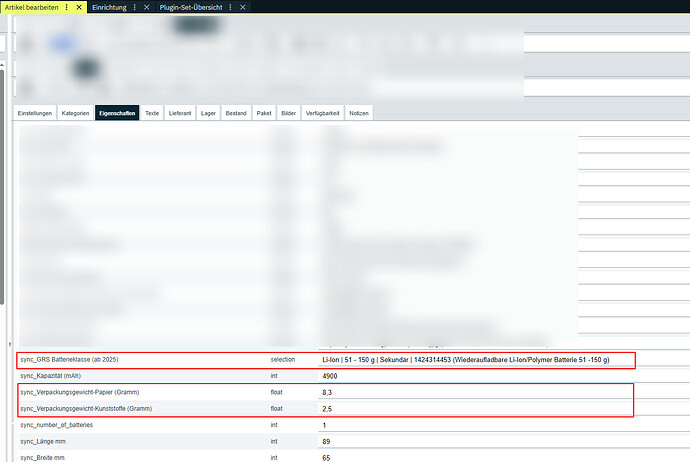Viewport: 690px width, 462px height.
Task: Open the Kategorien sub-tab
Action: click(76, 114)
